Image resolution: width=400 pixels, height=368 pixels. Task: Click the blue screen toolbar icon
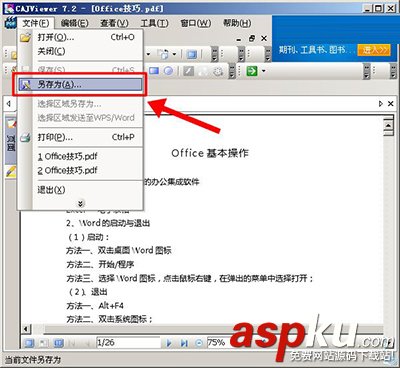tap(192, 54)
